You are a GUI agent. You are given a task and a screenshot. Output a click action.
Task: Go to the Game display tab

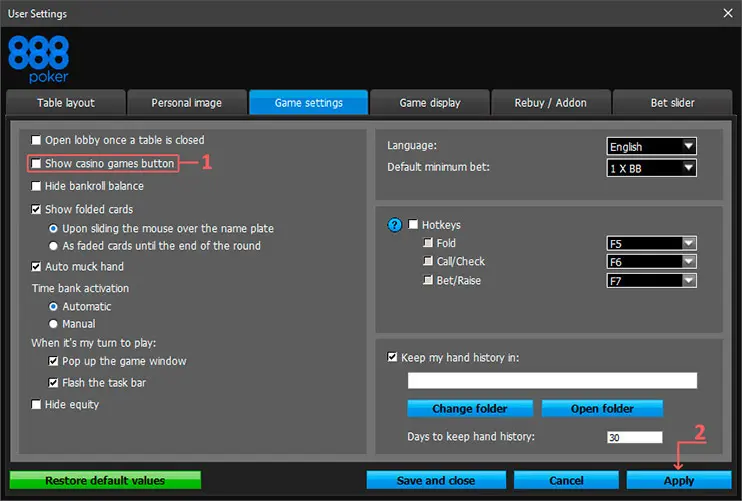pyautogui.click(x=430, y=103)
